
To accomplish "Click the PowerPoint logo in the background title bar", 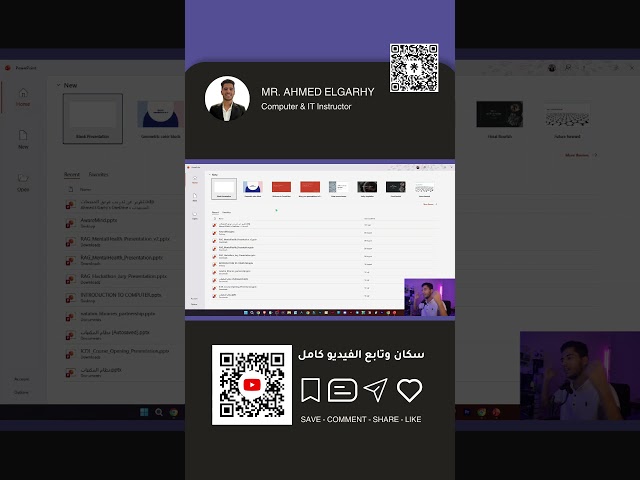I will (x=7, y=68).
